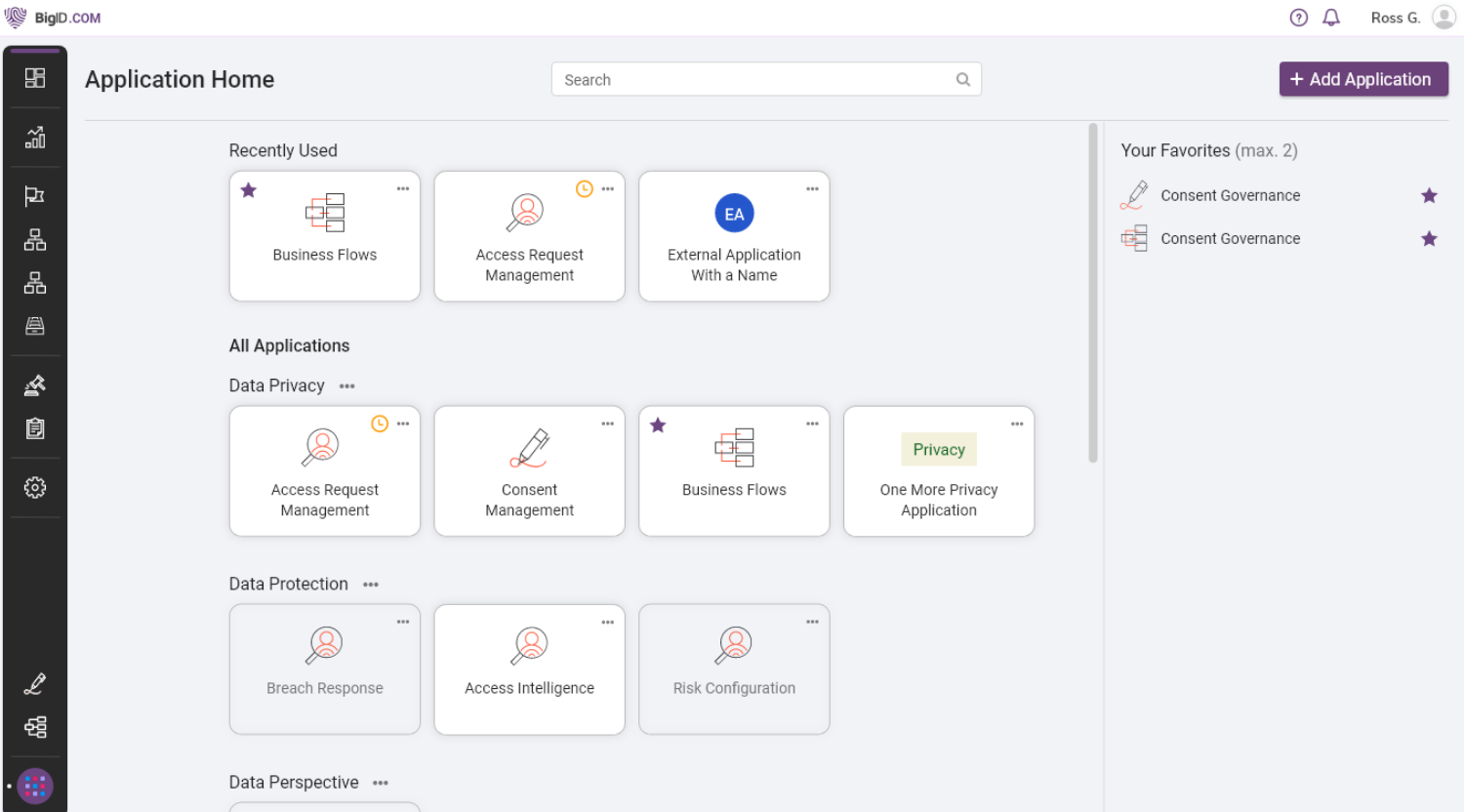The image size is (1464, 812).
Task: Remove Consent Governance from favorites via its star
Action: [1429, 195]
